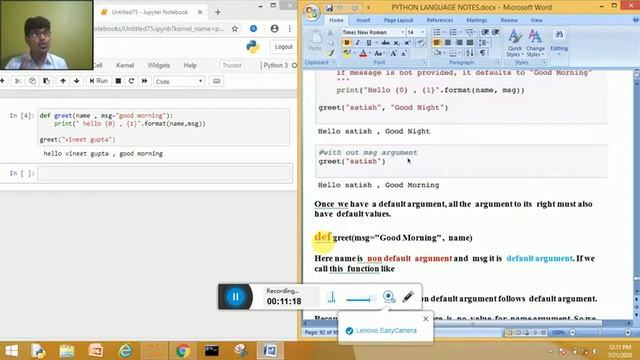Open Jupyter command palette keyboard icon
Viewport: 640px width, 360px height.
(216, 81)
